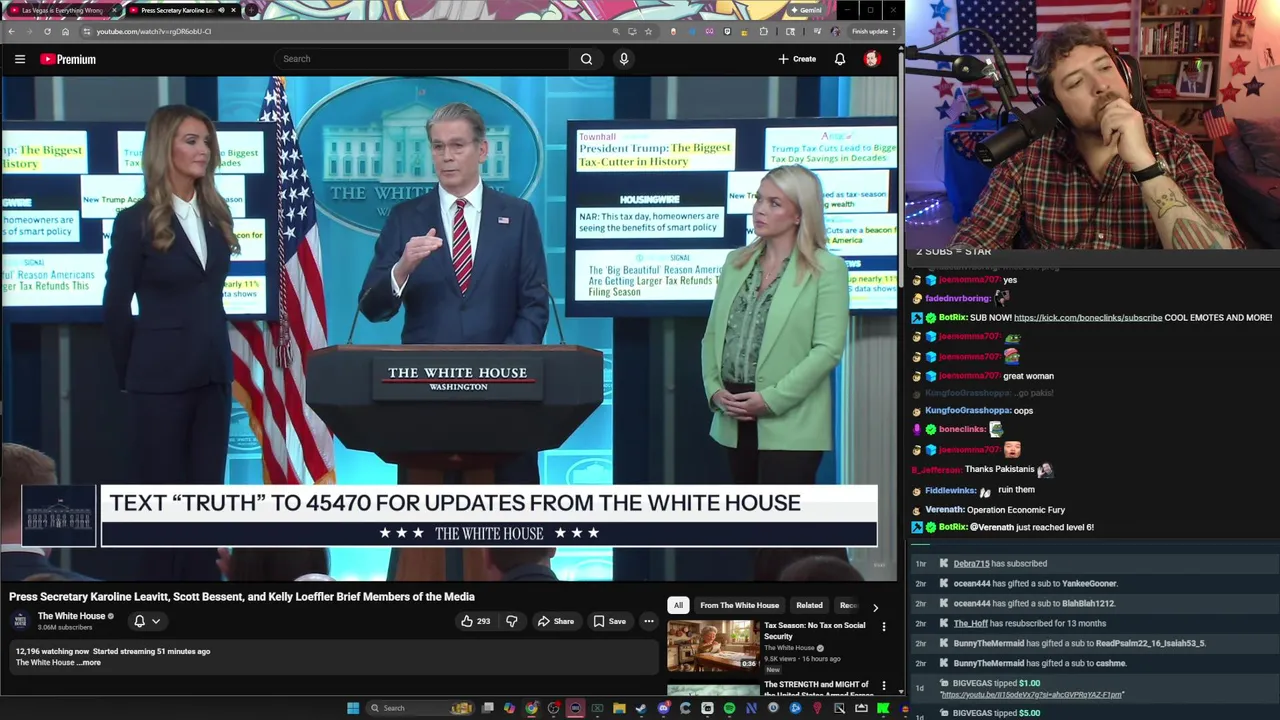Open Gemini button in Chrome title bar
Image resolution: width=1280 pixels, height=720 pixels.
(x=806, y=10)
